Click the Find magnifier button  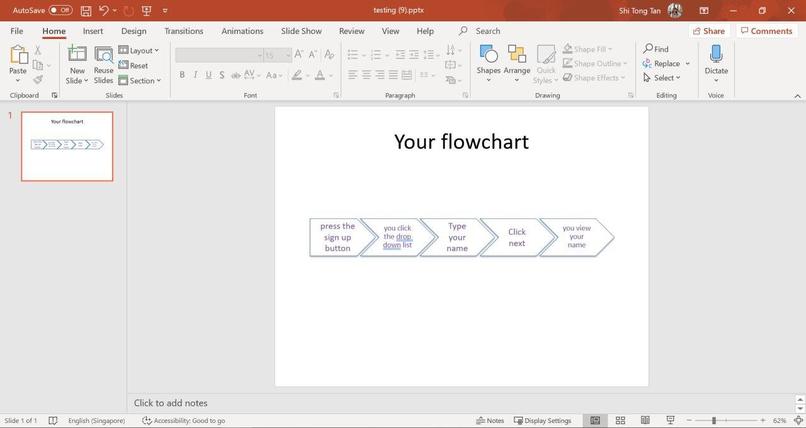pos(656,49)
